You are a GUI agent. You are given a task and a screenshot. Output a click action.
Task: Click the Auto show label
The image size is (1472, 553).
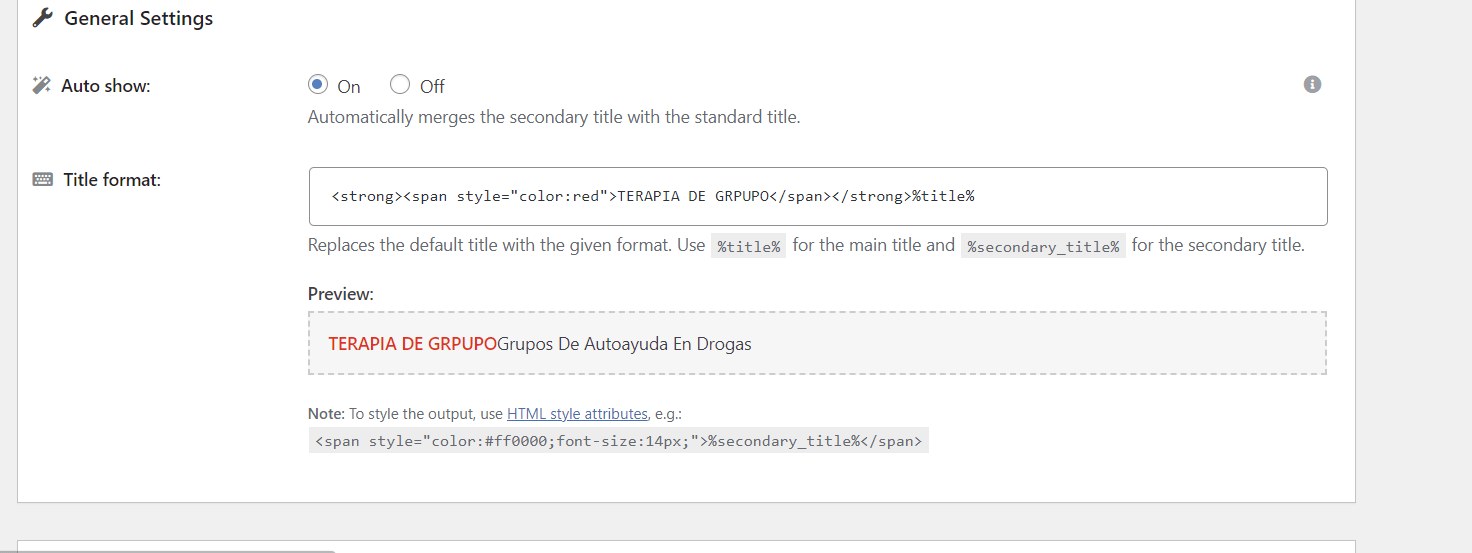click(106, 86)
